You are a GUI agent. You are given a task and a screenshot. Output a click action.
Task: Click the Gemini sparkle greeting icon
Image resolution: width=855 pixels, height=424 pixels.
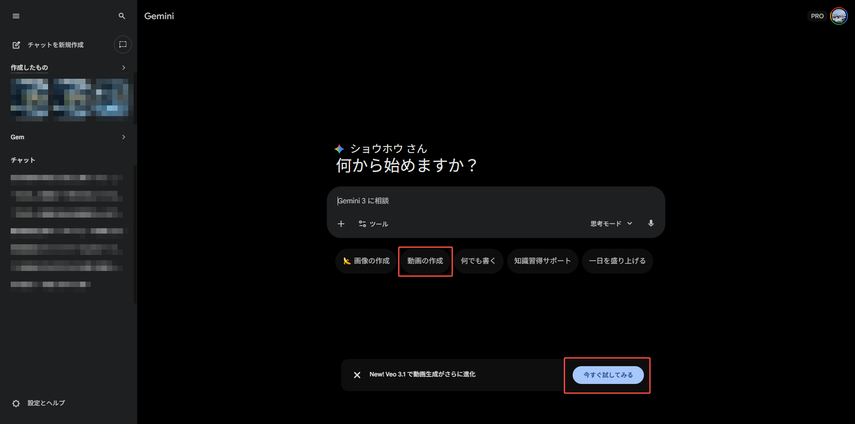(340, 149)
